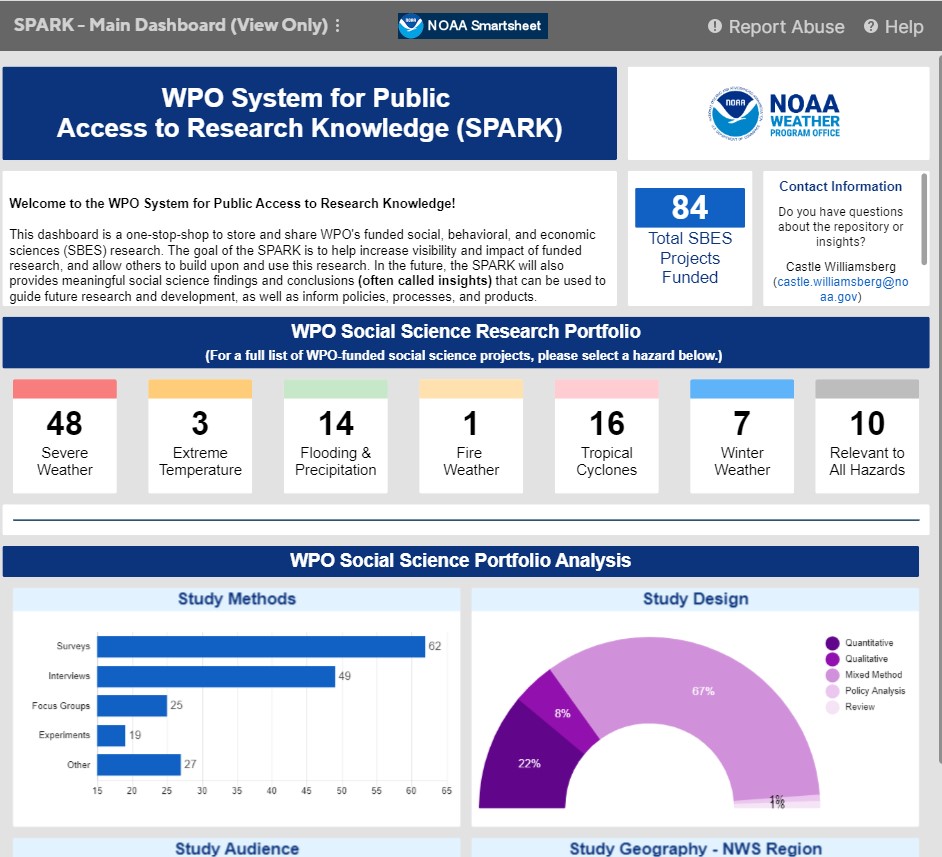Open the Fire Weather hazard card
942x857 pixels.
pyautogui.click(x=471, y=436)
